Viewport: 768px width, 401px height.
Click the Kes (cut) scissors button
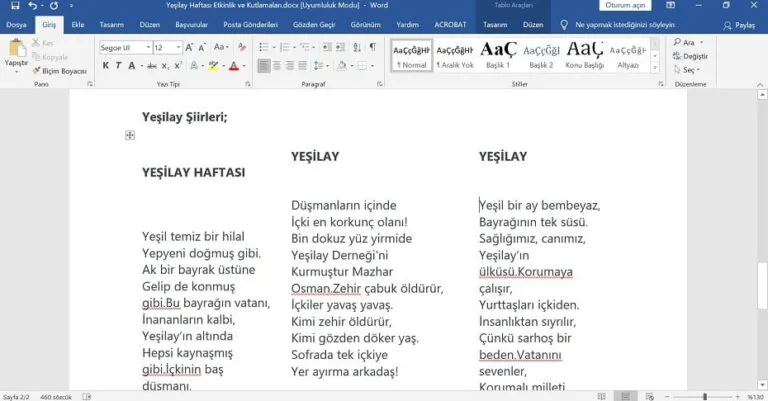pyautogui.click(x=43, y=43)
